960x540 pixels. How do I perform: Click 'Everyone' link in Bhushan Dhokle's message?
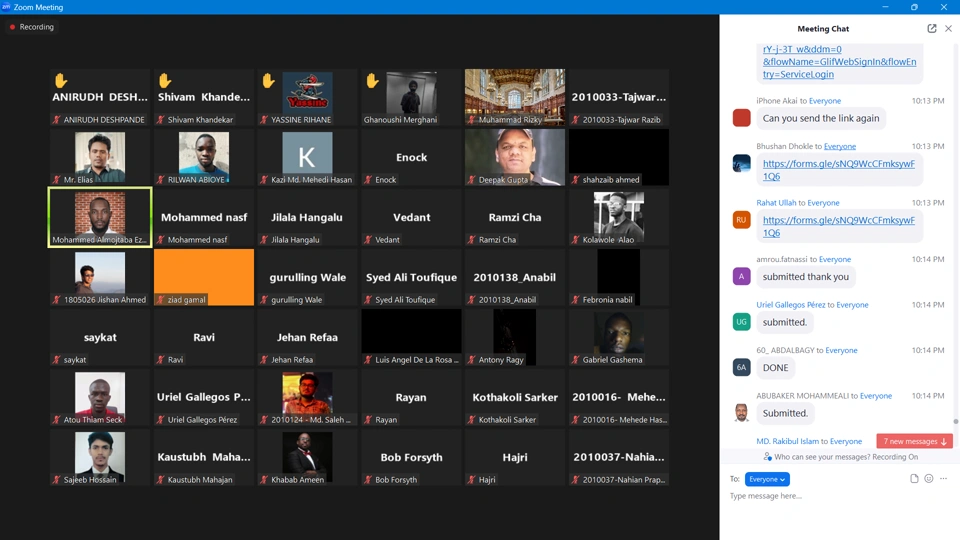click(x=840, y=146)
